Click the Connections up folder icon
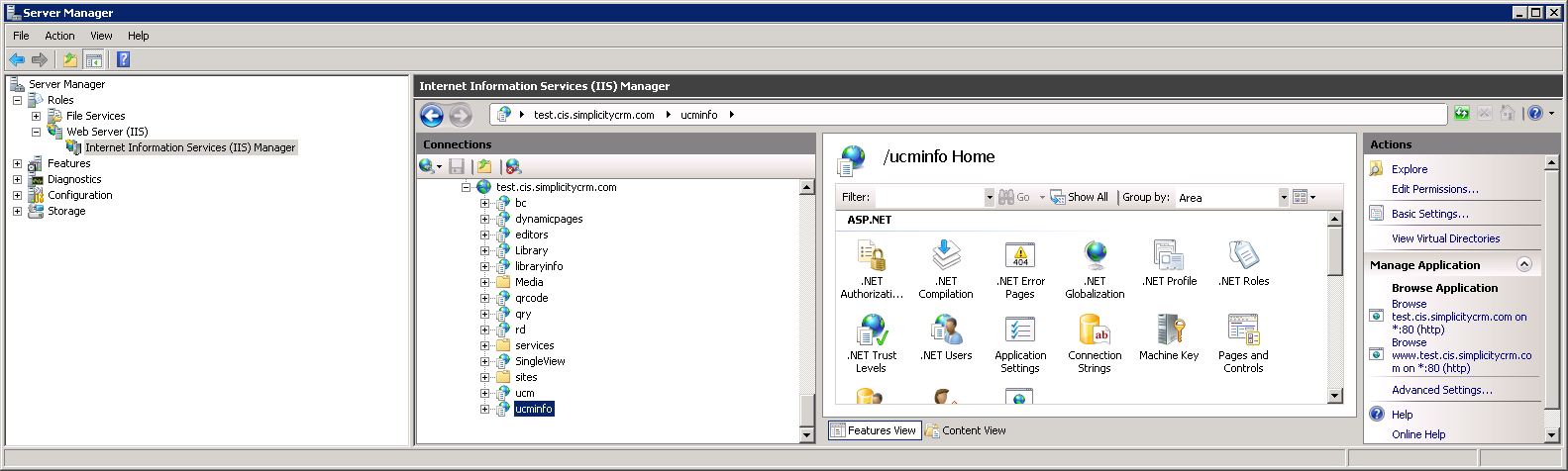The height and width of the screenshot is (471, 1568). [484, 166]
